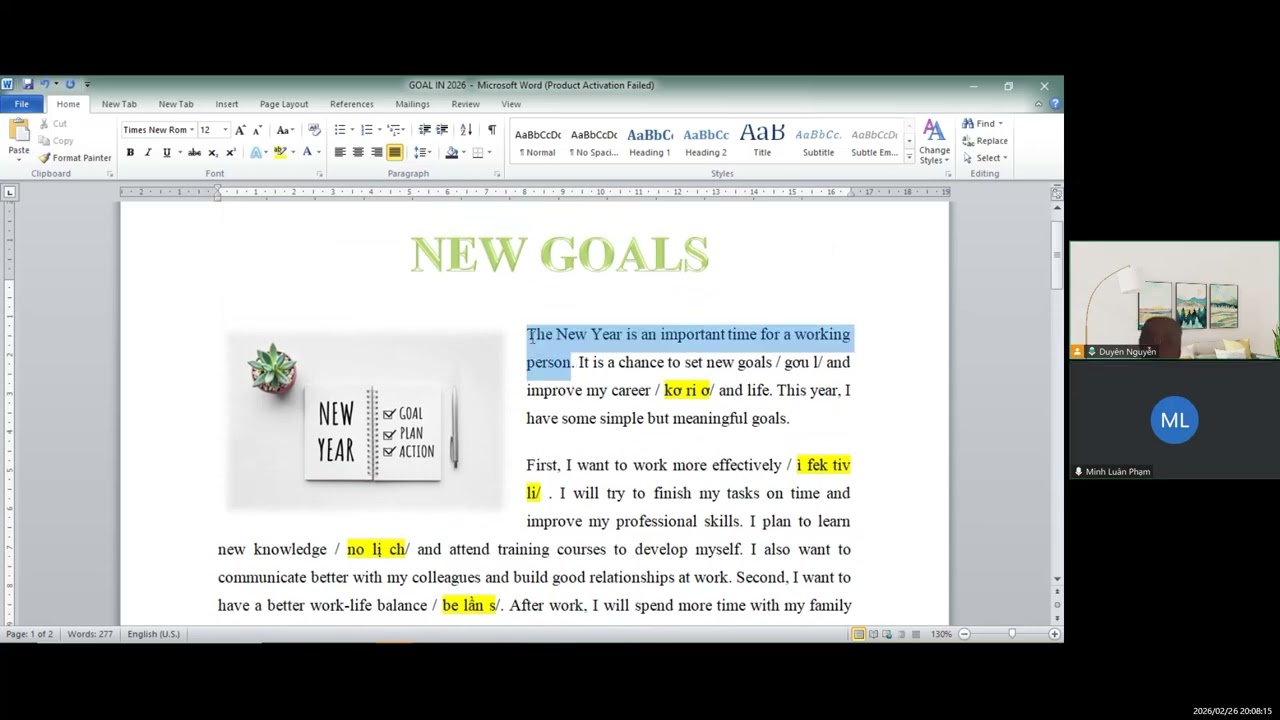Viewport: 1280px width, 720px height.
Task: Click the Paste clipboard icon
Action: pyautogui.click(x=19, y=130)
